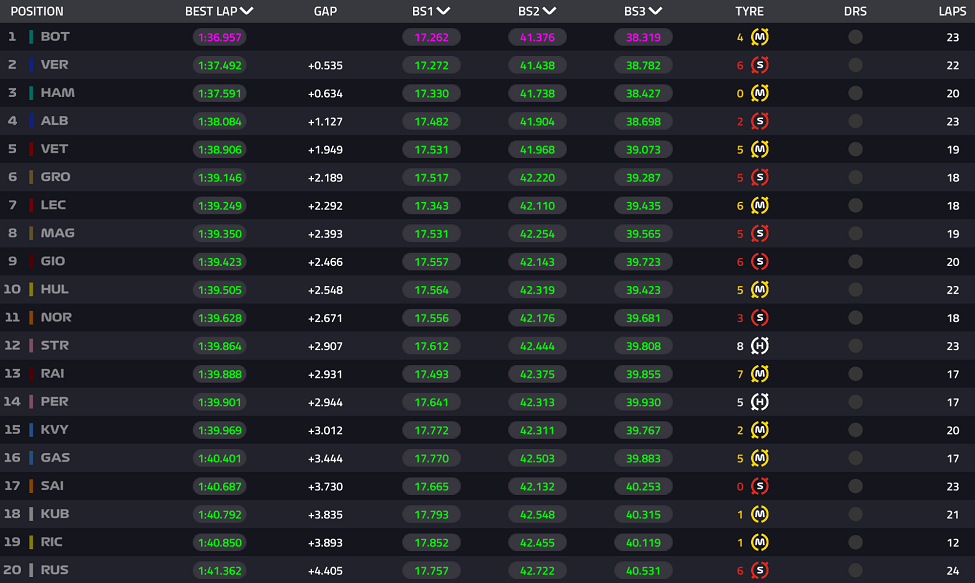Click the medium tyre icon for HAM

pyautogui.click(x=760, y=93)
